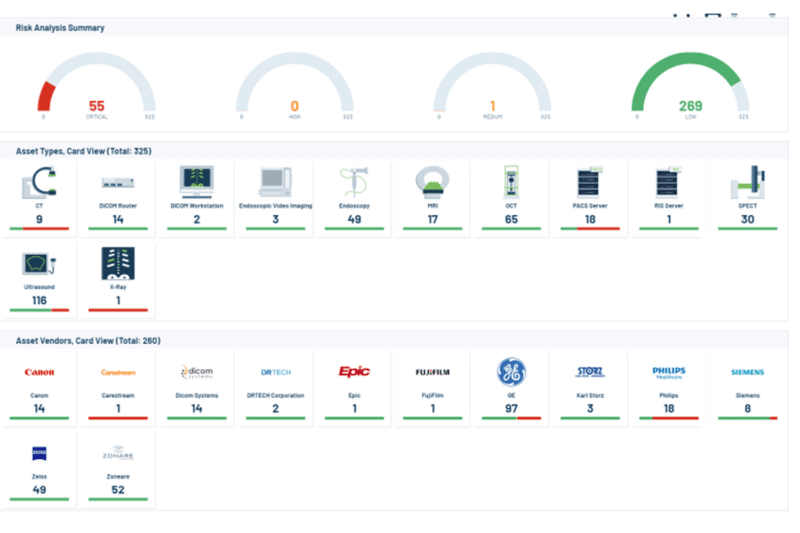Viewport: 800px width, 533px height.
Task: Click the CT risk bar
Action: (x=39, y=229)
